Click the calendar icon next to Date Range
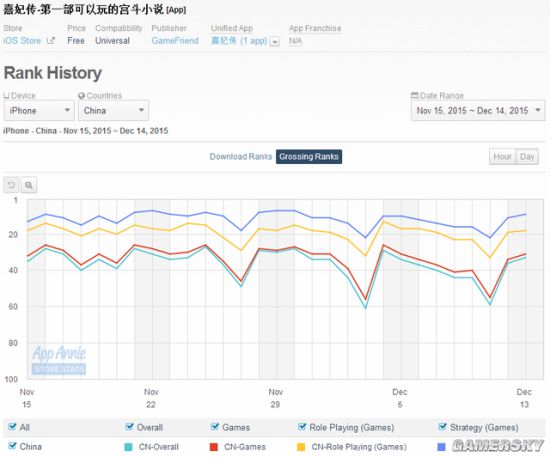Image resolution: width=550 pixels, height=457 pixels. tap(415, 95)
